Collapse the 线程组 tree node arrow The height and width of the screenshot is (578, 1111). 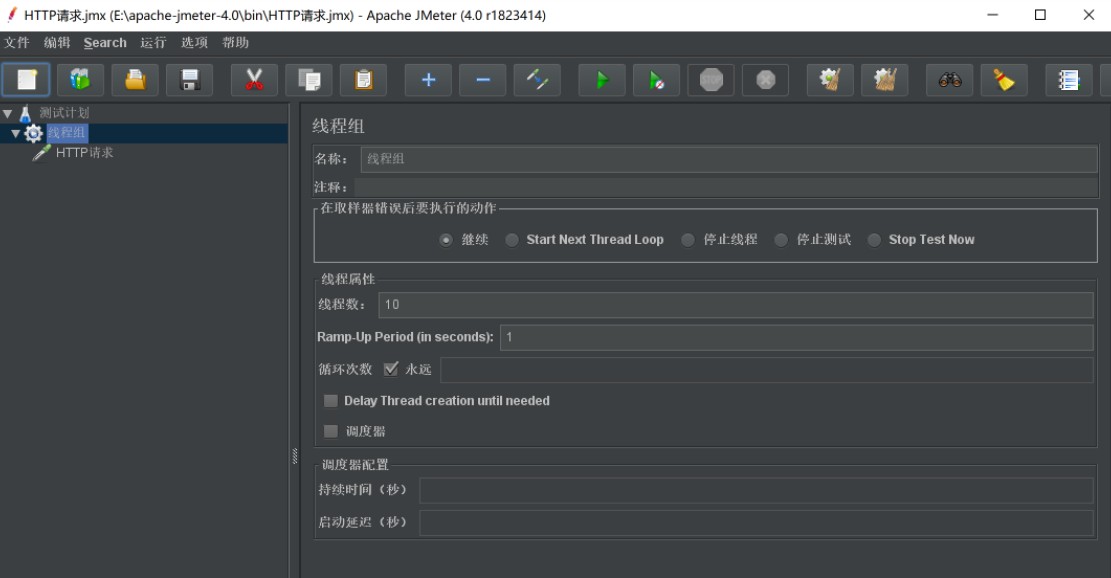(x=15, y=133)
